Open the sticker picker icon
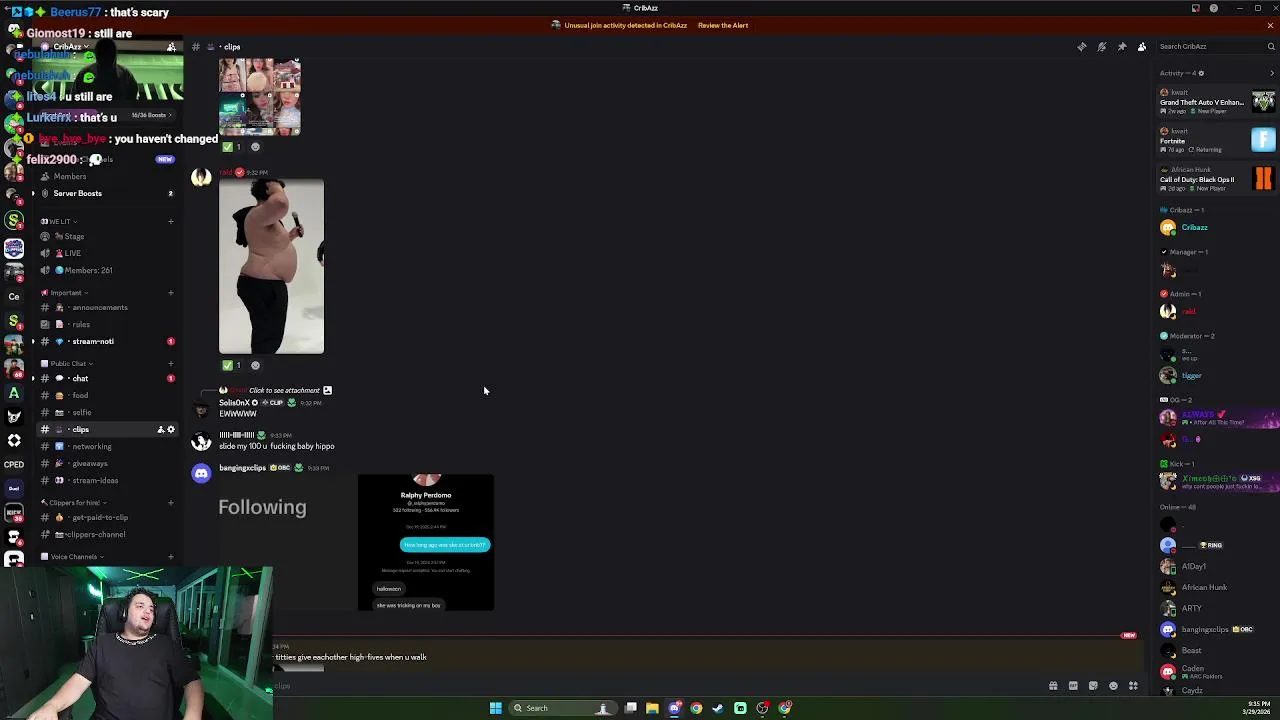 click(x=1093, y=686)
